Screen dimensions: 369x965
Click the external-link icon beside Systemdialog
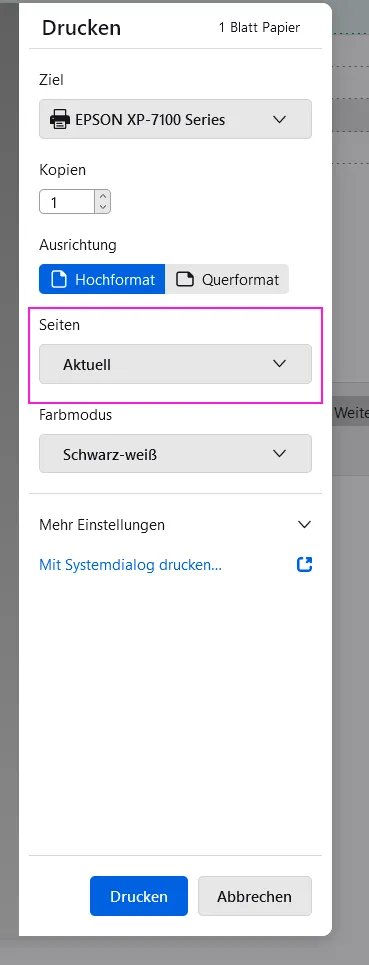(x=304, y=564)
